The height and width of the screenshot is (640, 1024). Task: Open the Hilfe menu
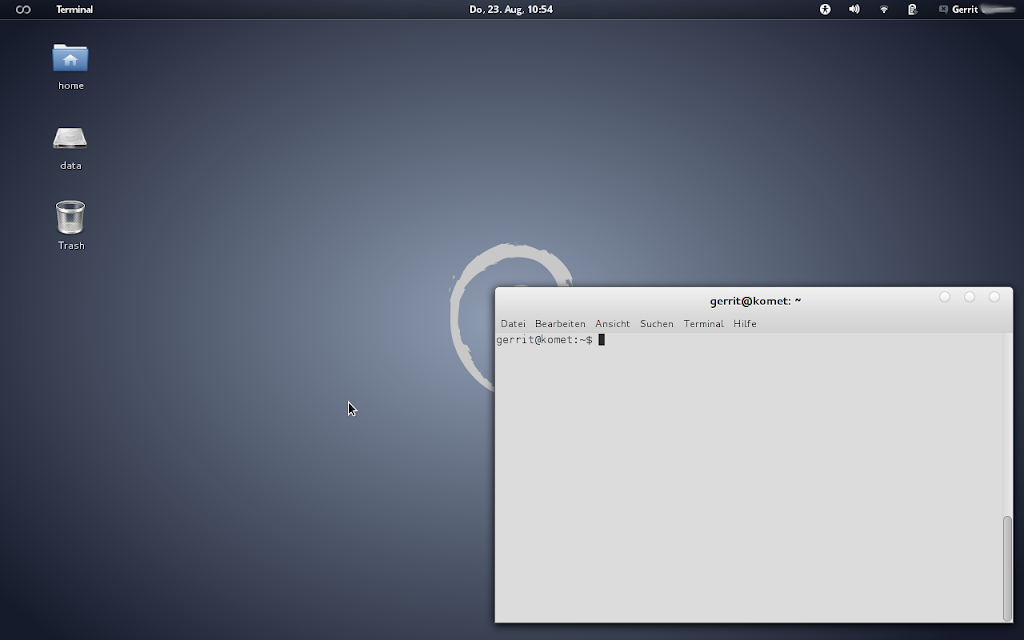click(x=744, y=324)
